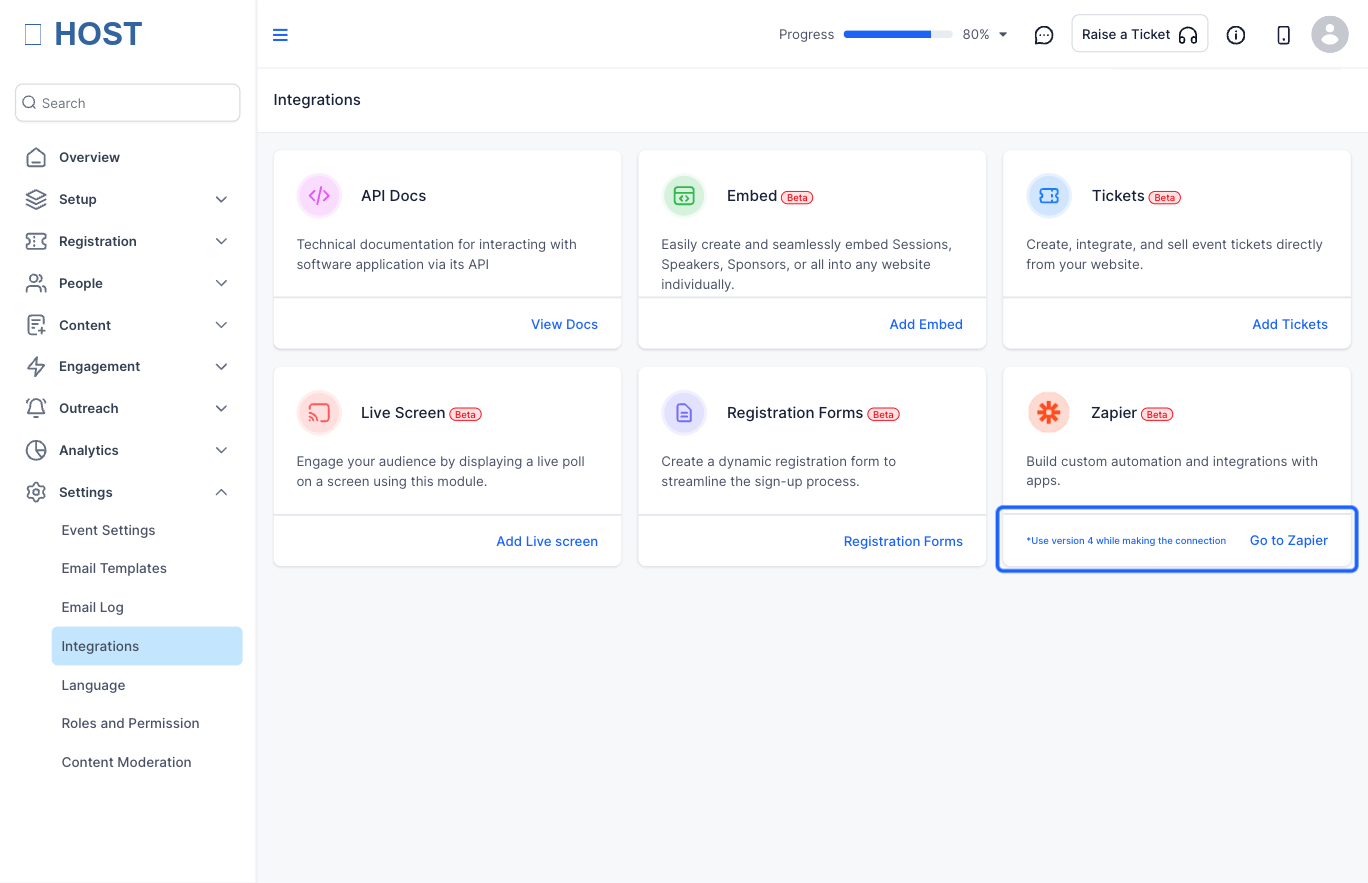1368x883 pixels.
Task: Click the Go to Zapier link
Action: [x=1289, y=540]
